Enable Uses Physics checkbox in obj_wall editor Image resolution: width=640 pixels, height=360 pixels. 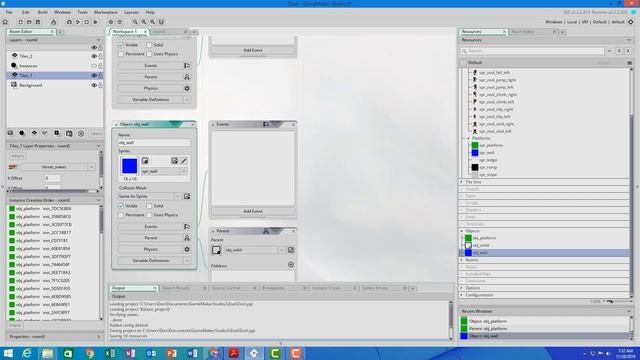149,215
